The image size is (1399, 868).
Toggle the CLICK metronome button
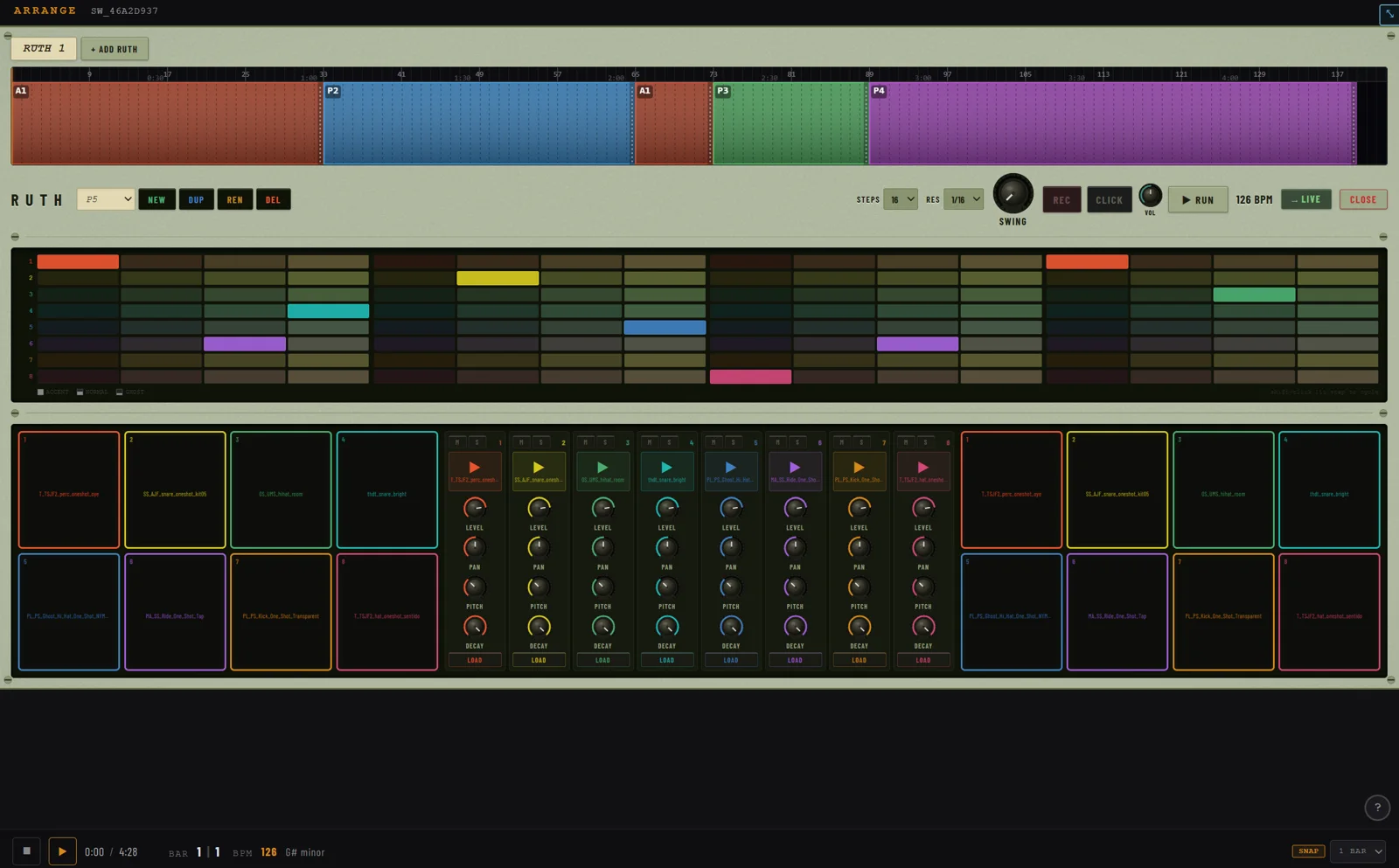[1109, 200]
